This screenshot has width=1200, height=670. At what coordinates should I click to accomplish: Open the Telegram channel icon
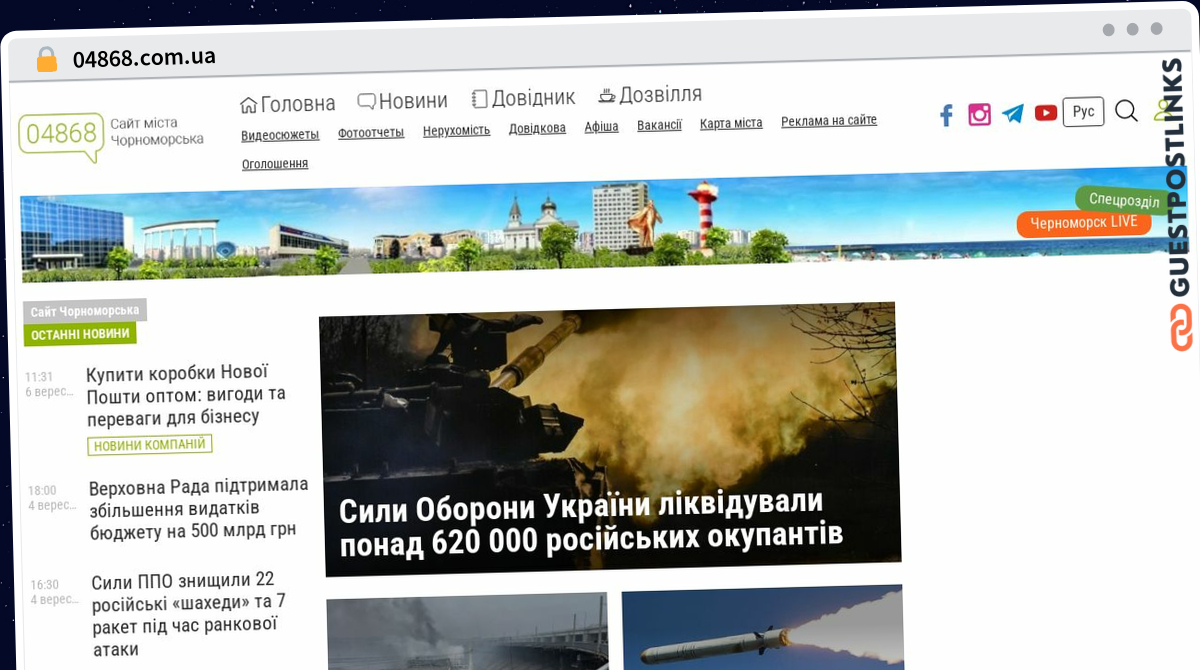coord(1013,113)
